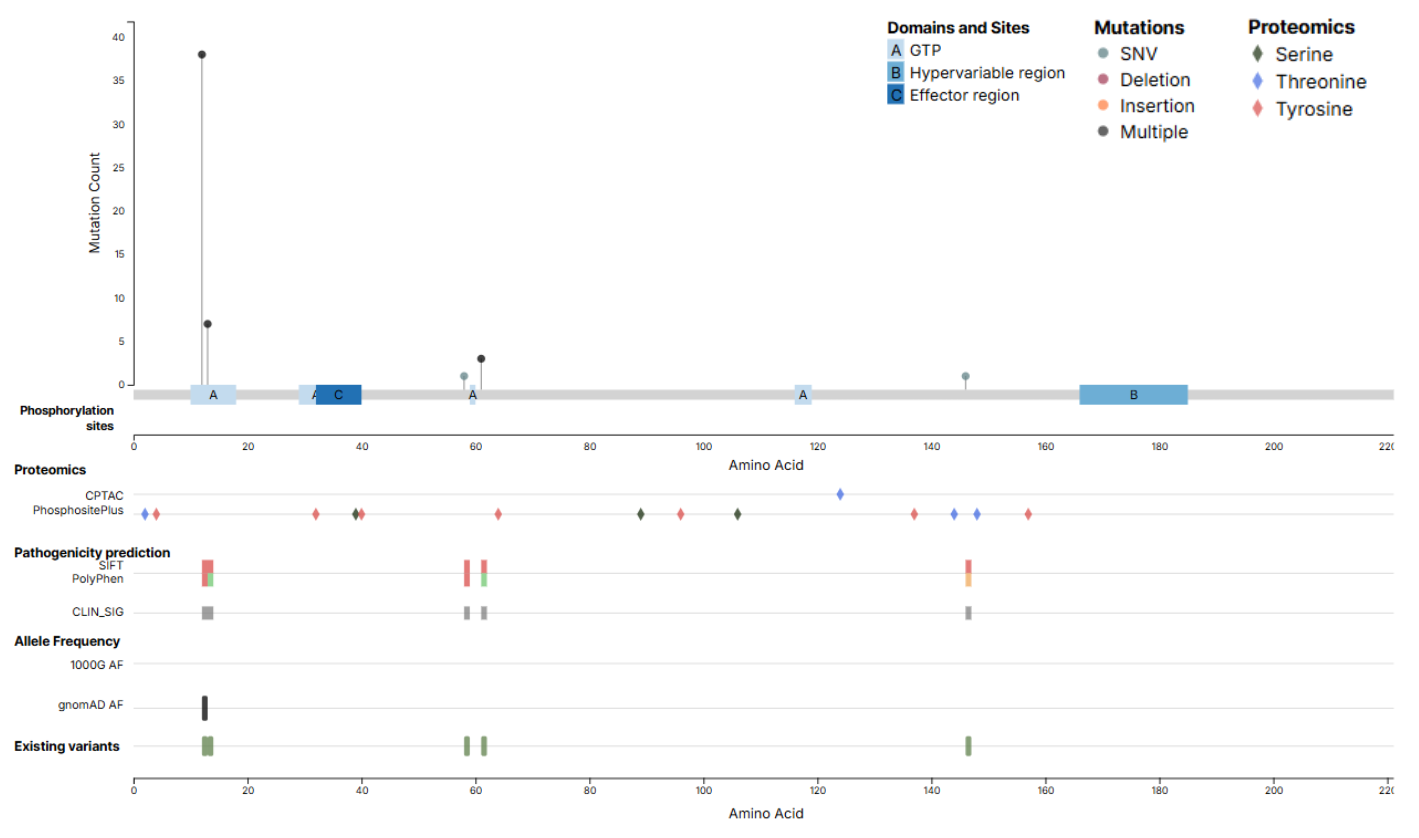Screen dimensions: 1419x838
Task: Select the tyrosine diamond near amino acid 4
Action: point(156,514)
